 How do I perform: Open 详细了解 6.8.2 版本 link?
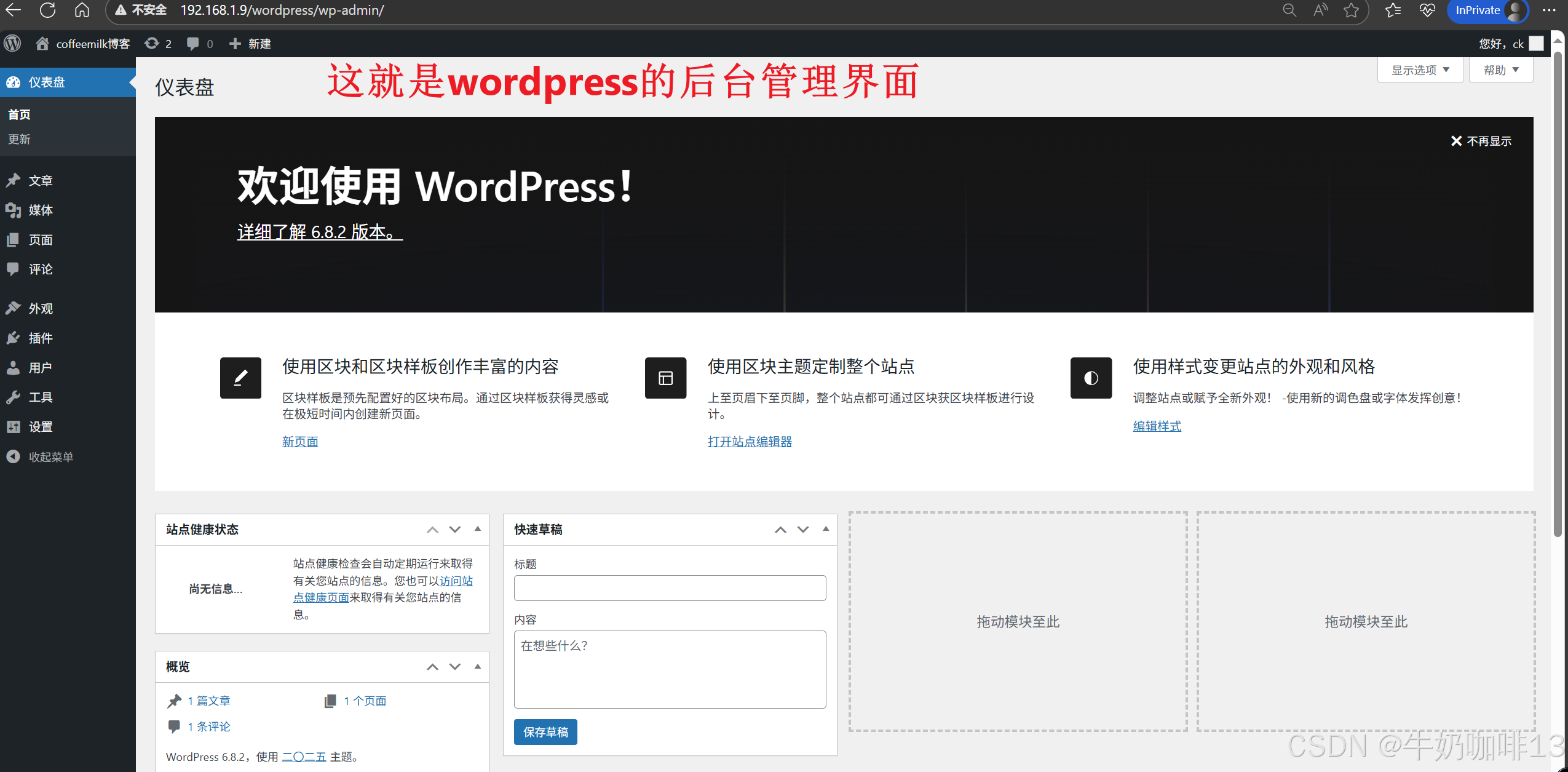click(x=320, y=232)
